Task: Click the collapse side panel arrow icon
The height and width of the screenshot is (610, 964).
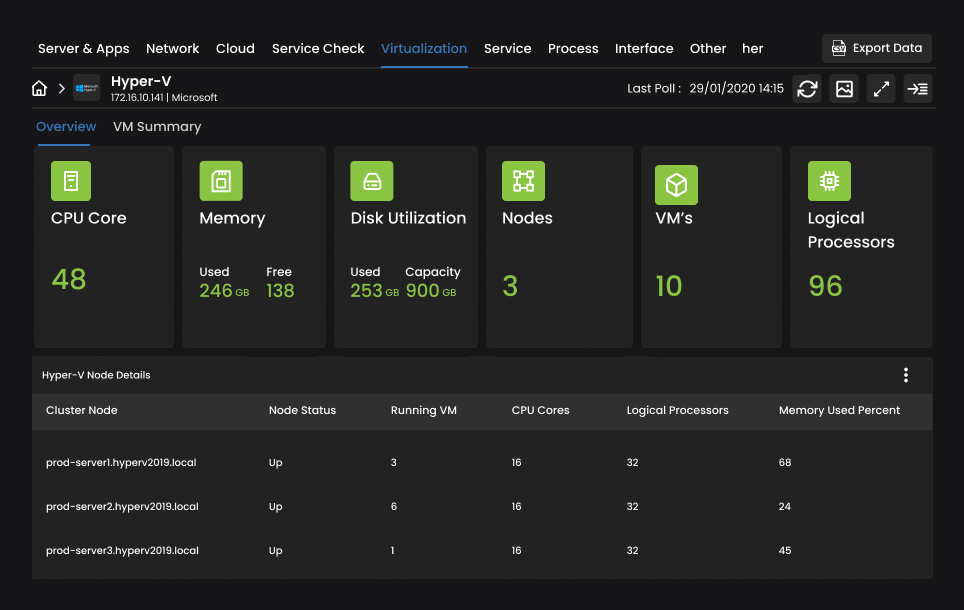Action: click(x=918, y=89)
